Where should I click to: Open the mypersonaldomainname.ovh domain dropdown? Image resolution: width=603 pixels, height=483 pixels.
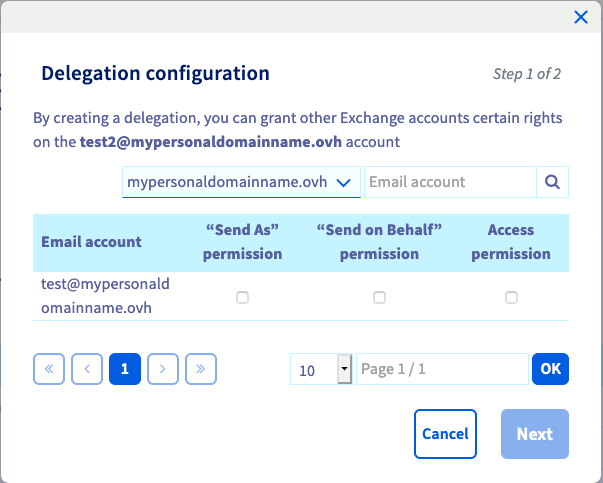(x=241, y=182)
